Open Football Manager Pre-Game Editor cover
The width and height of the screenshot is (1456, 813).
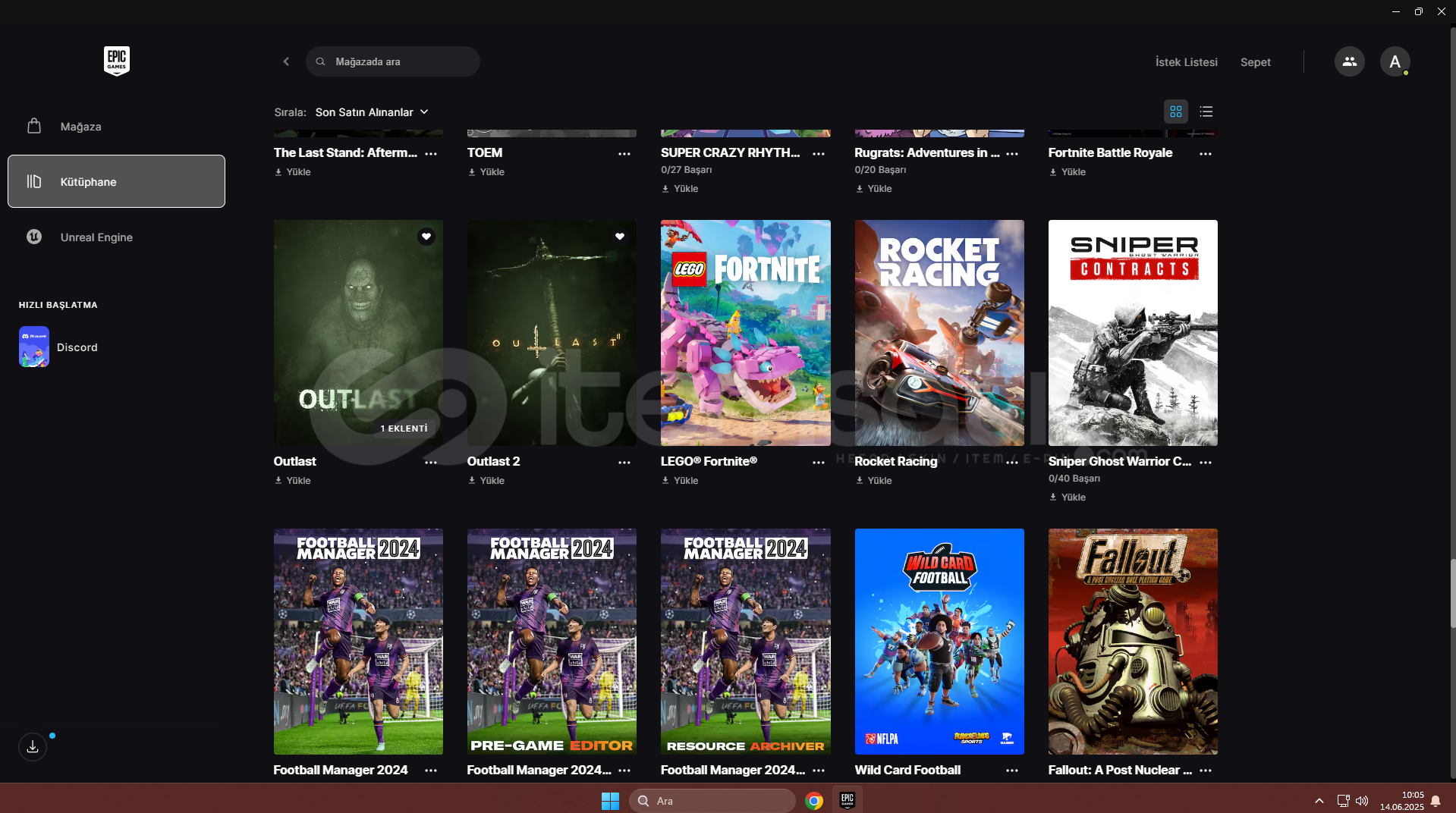click(552, 642)
